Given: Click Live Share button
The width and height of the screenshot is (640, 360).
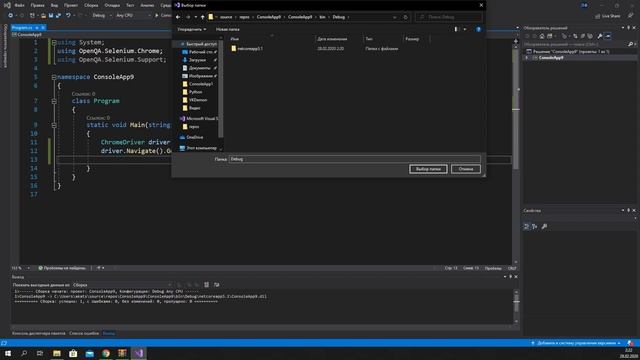Looking at the screenshot, I should tap(608, 16).
